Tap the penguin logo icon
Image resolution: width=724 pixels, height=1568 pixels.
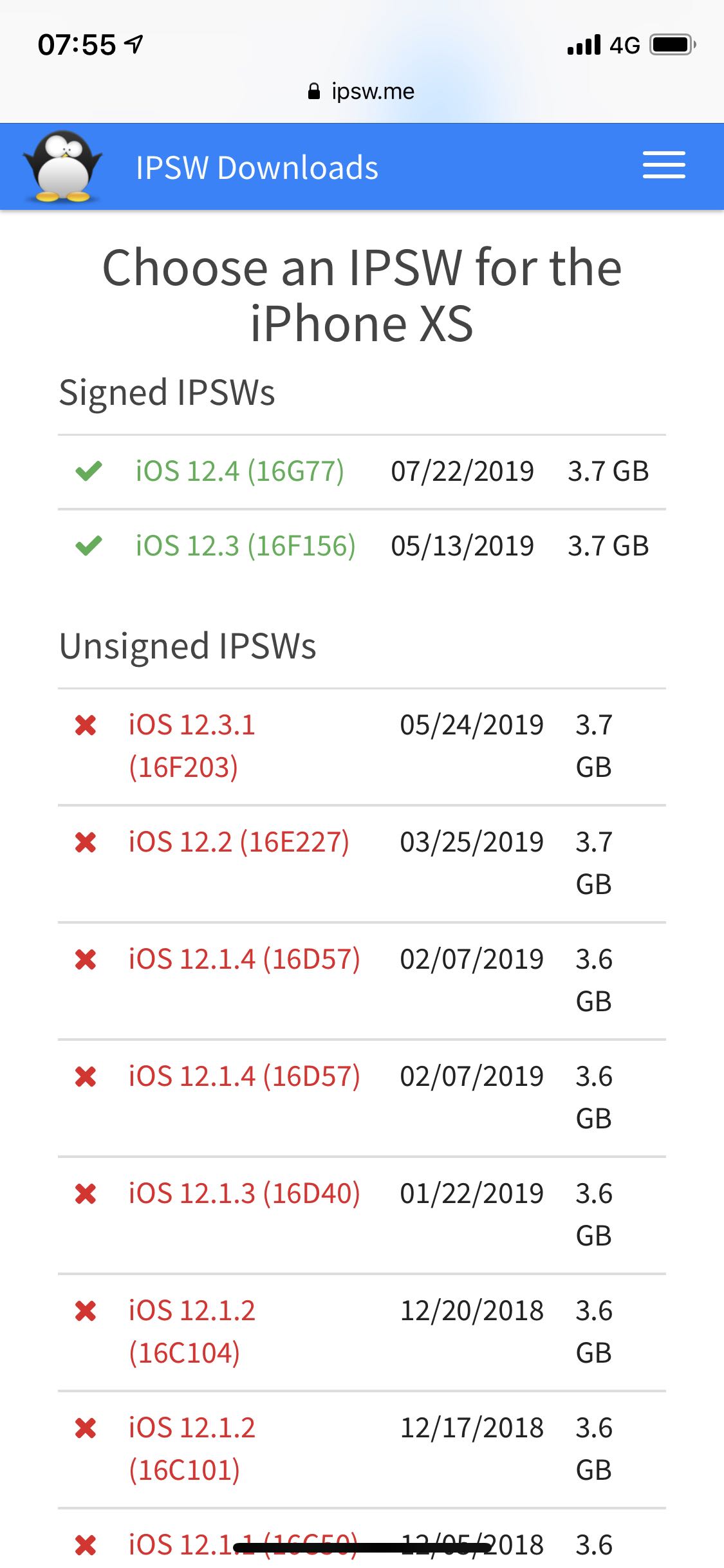click(62, 167)
